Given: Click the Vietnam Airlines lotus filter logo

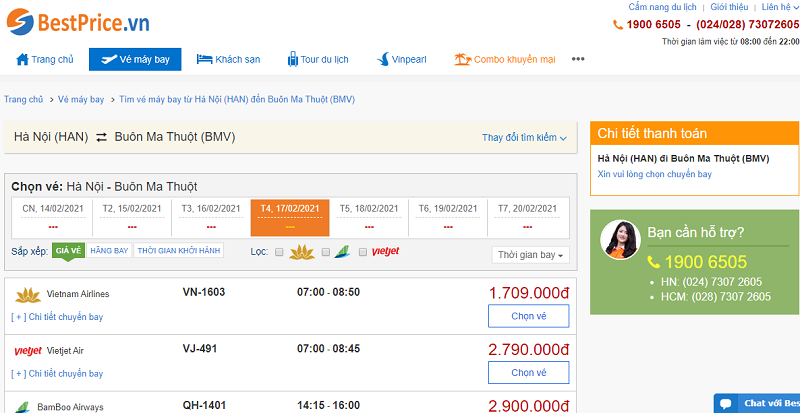Looking at the screenshot, I should coord(302,252).
